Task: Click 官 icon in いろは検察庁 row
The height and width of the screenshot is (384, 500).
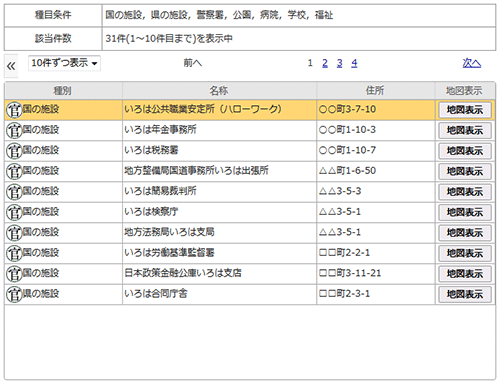Action: pyautogui.click(x=14, y=213)
